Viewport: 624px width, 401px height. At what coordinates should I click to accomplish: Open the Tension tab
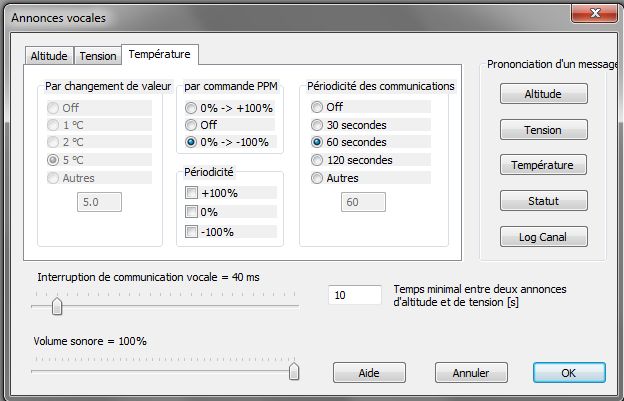pyautogui.click(x=98, y=56)
